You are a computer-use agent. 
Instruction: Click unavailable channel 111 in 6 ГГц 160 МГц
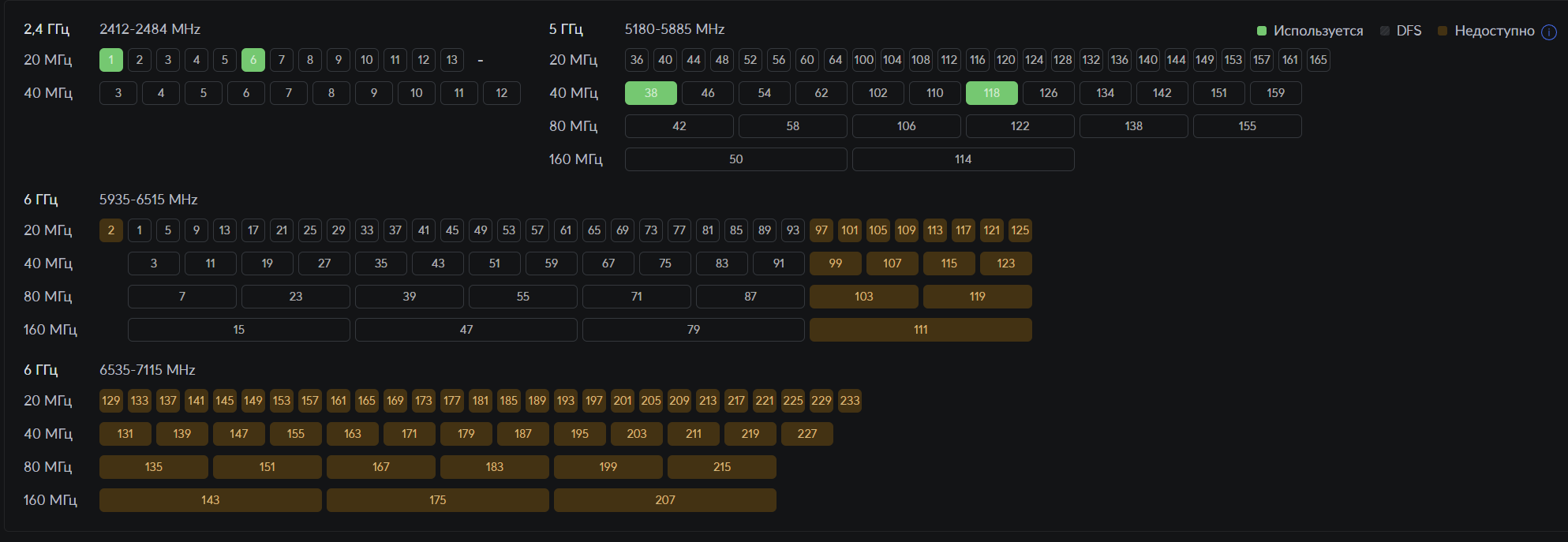[x=921, y=330]
